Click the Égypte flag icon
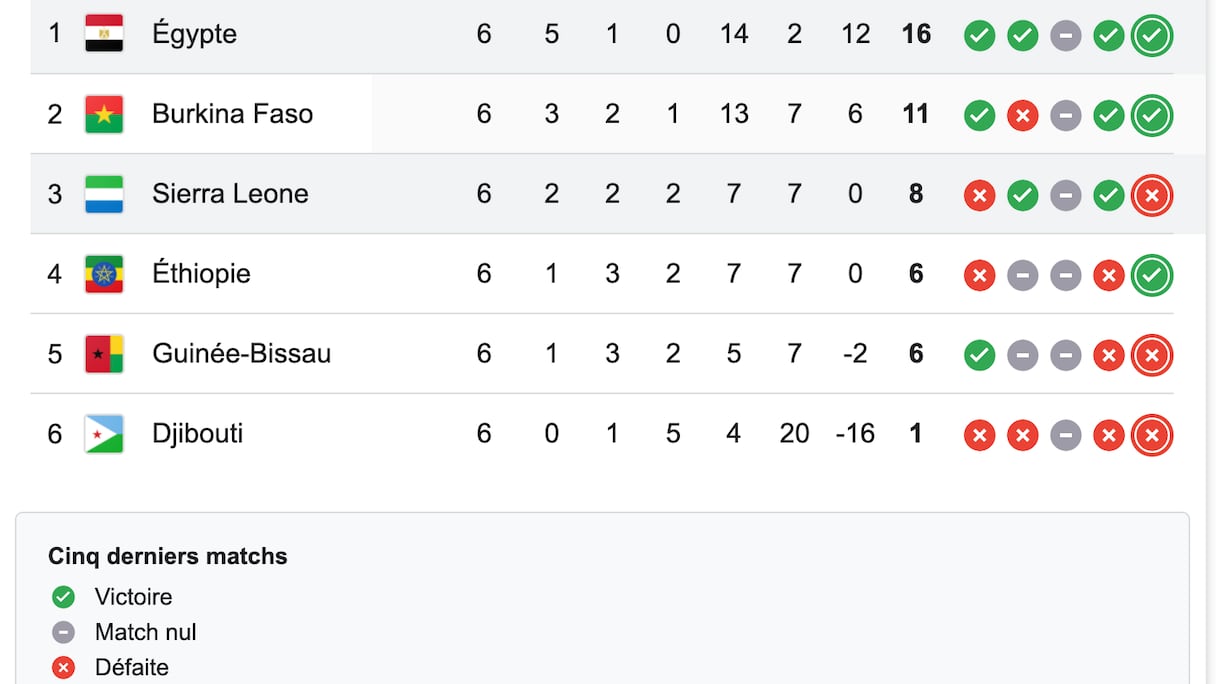This screenshot has height=684, width=1216. [x=104, y=34]
